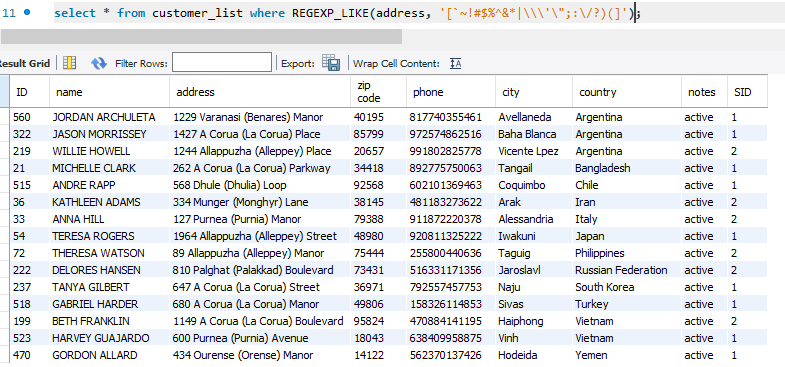Click zip code 92568
The width and height of the screenshot is (785, 367).
368,185
